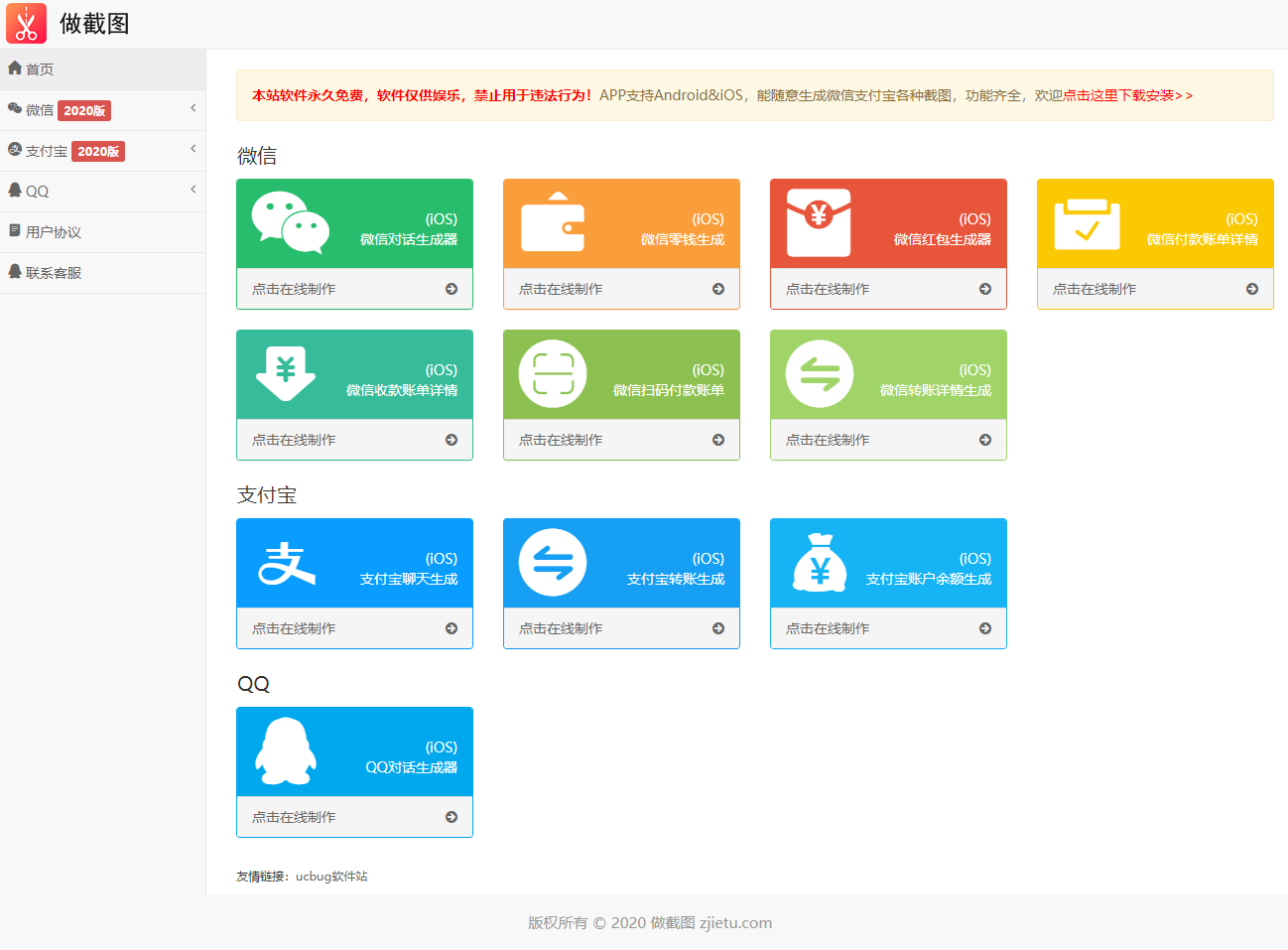Screen dimensions: 1288x950
Task: Expand the QQ sidebar menu chevron
Action: [193, 189]
